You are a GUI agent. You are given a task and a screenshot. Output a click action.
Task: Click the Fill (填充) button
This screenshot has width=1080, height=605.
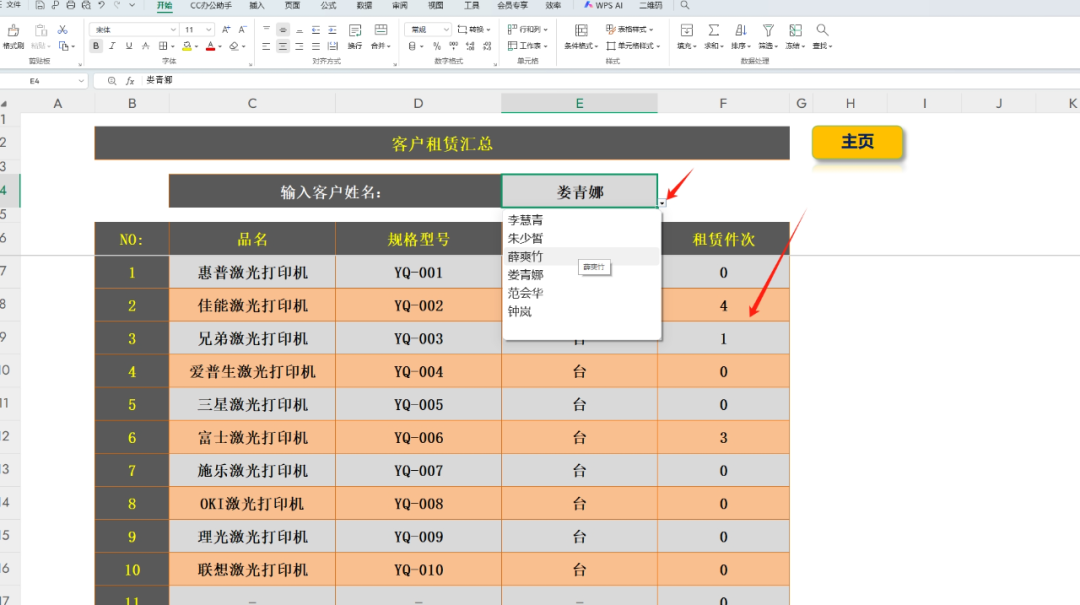[x=687, y=36]
